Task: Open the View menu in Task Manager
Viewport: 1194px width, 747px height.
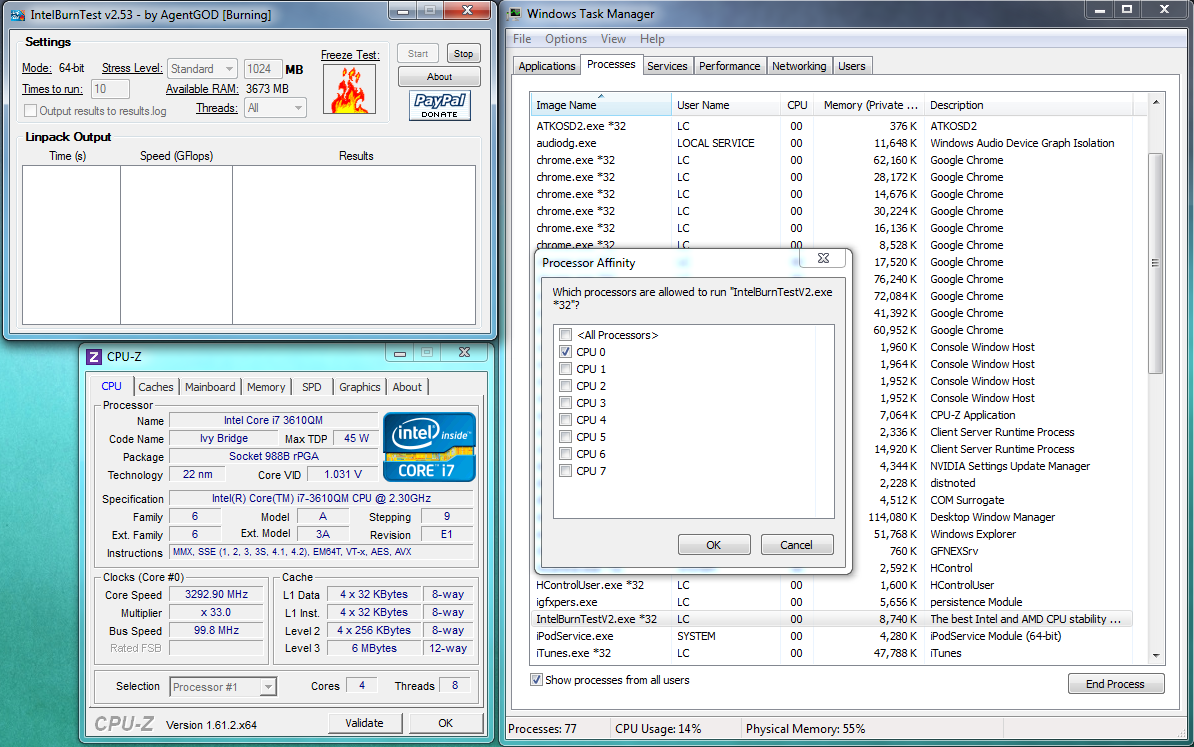Action: (613, 39)
